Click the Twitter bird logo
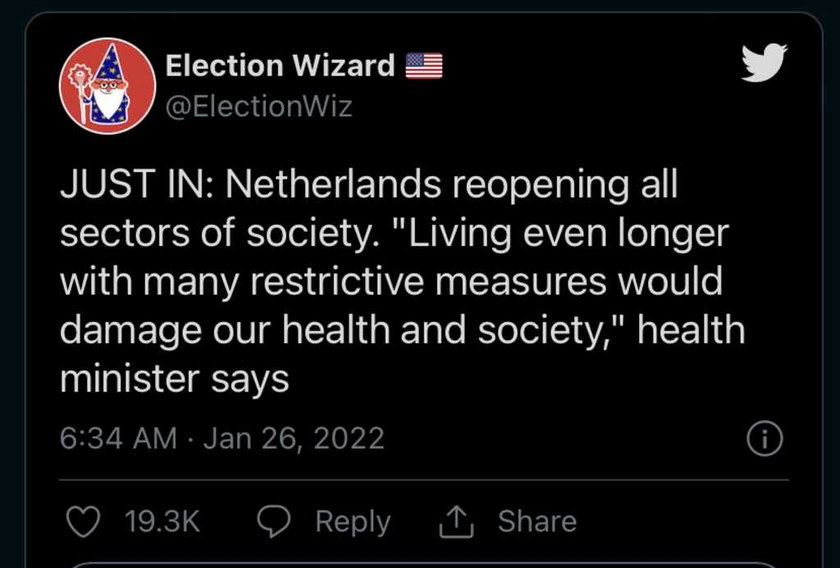 (x=764, y=63)
